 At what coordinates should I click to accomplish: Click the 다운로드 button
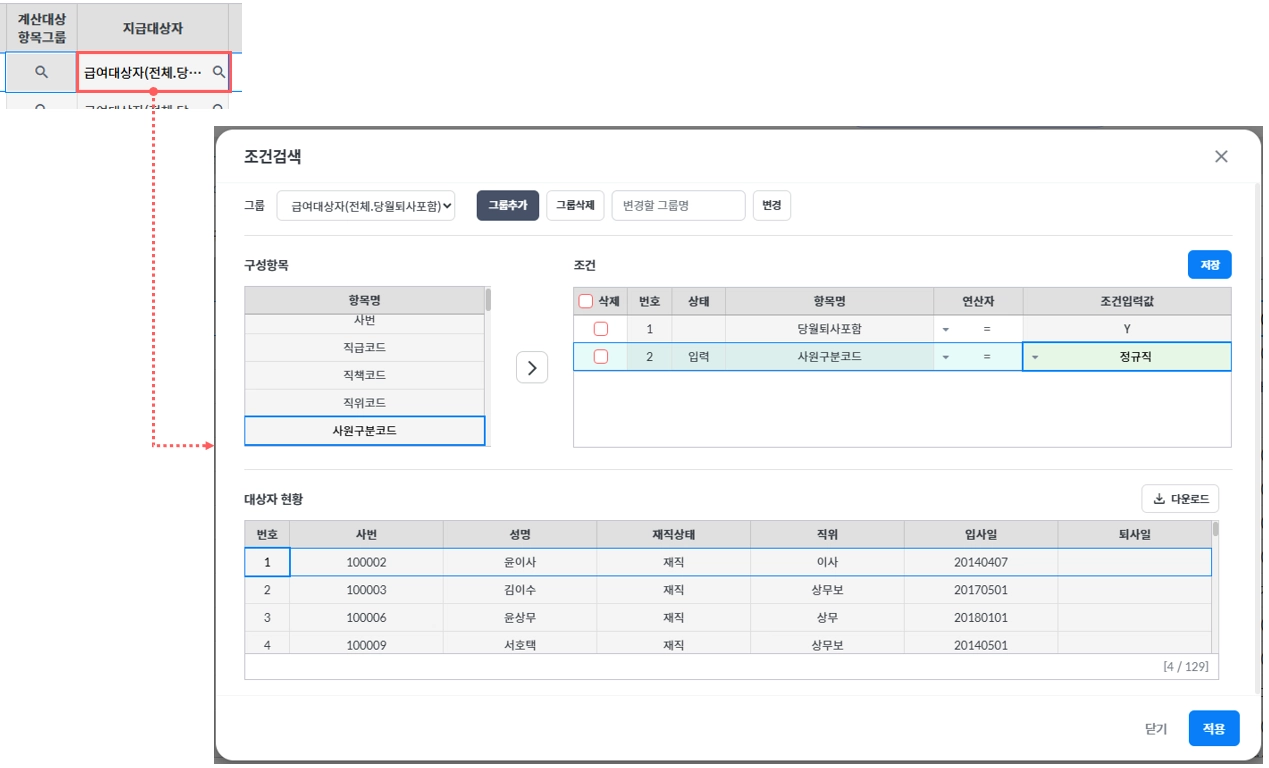click(x=1180, y=499)
